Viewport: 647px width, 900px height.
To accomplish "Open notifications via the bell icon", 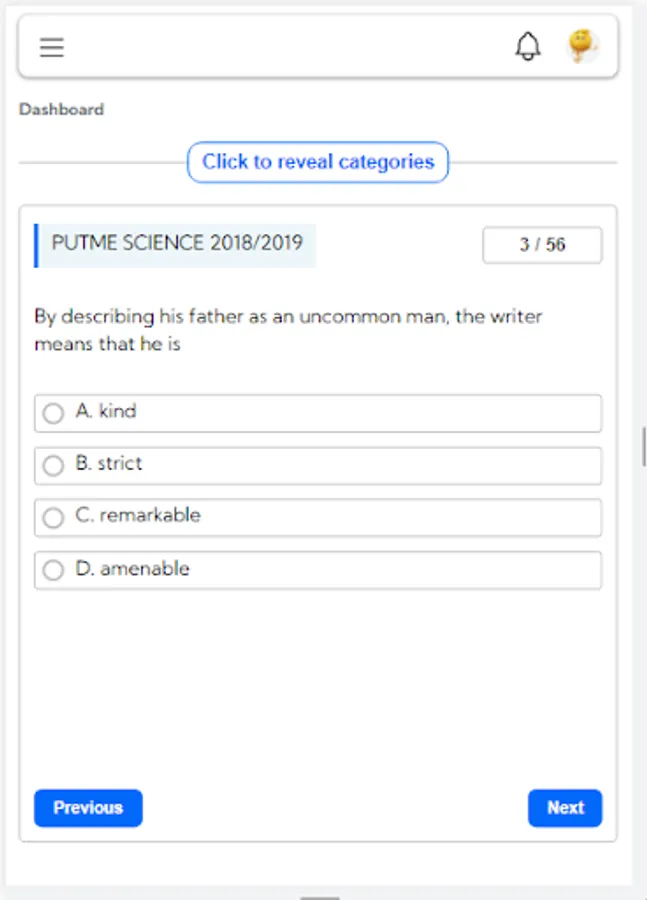I will (528, 46).
